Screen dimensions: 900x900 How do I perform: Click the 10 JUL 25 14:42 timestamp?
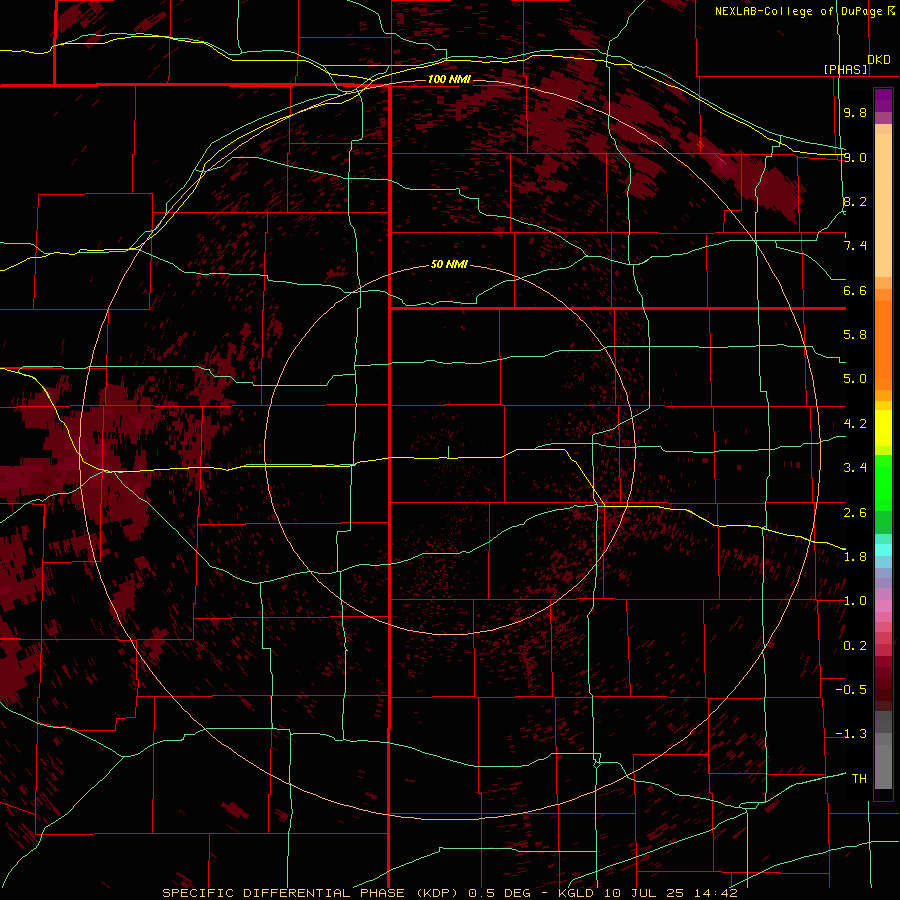[x=670, y=893]
